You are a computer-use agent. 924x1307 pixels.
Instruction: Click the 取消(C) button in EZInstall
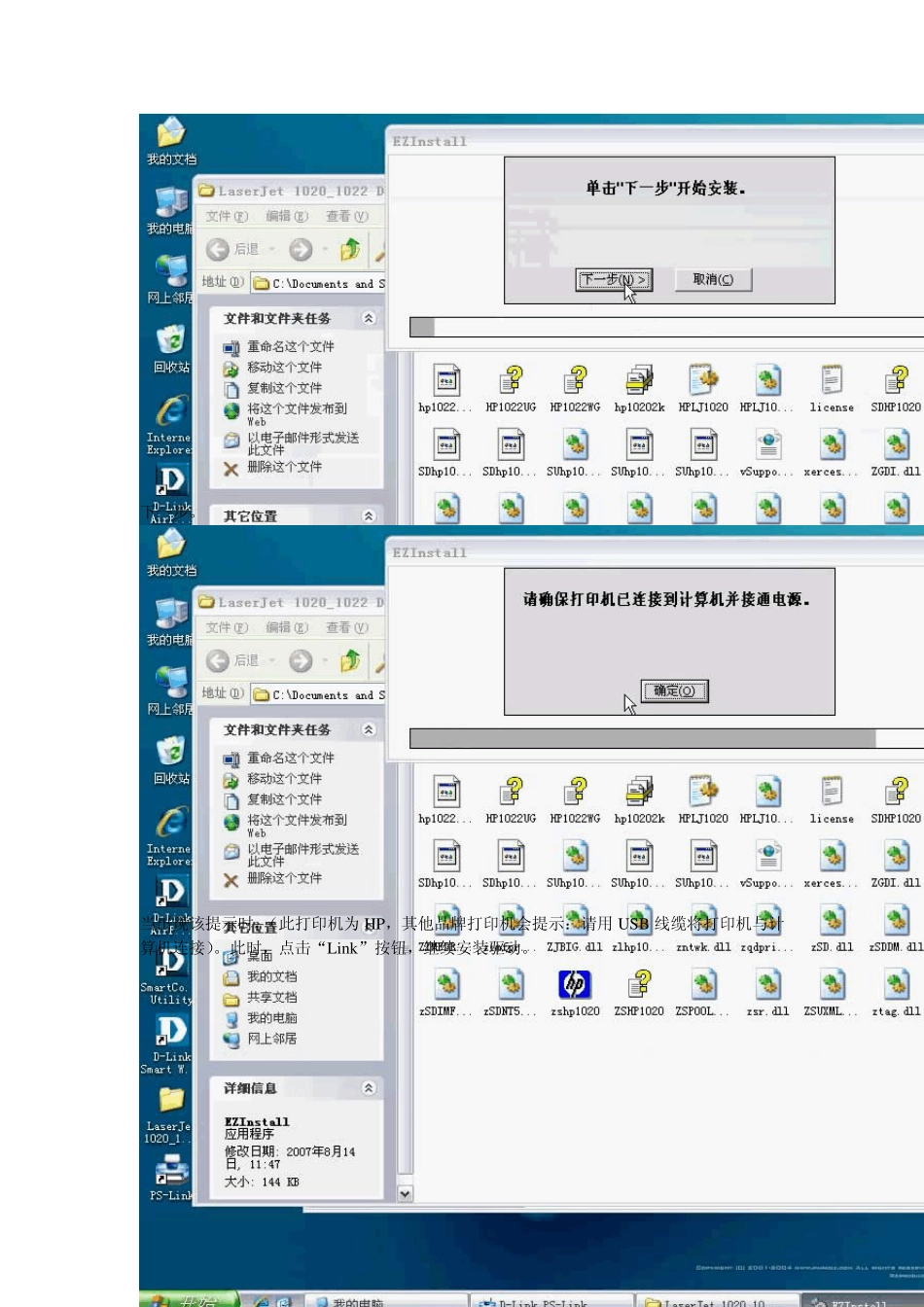point(713,280)
